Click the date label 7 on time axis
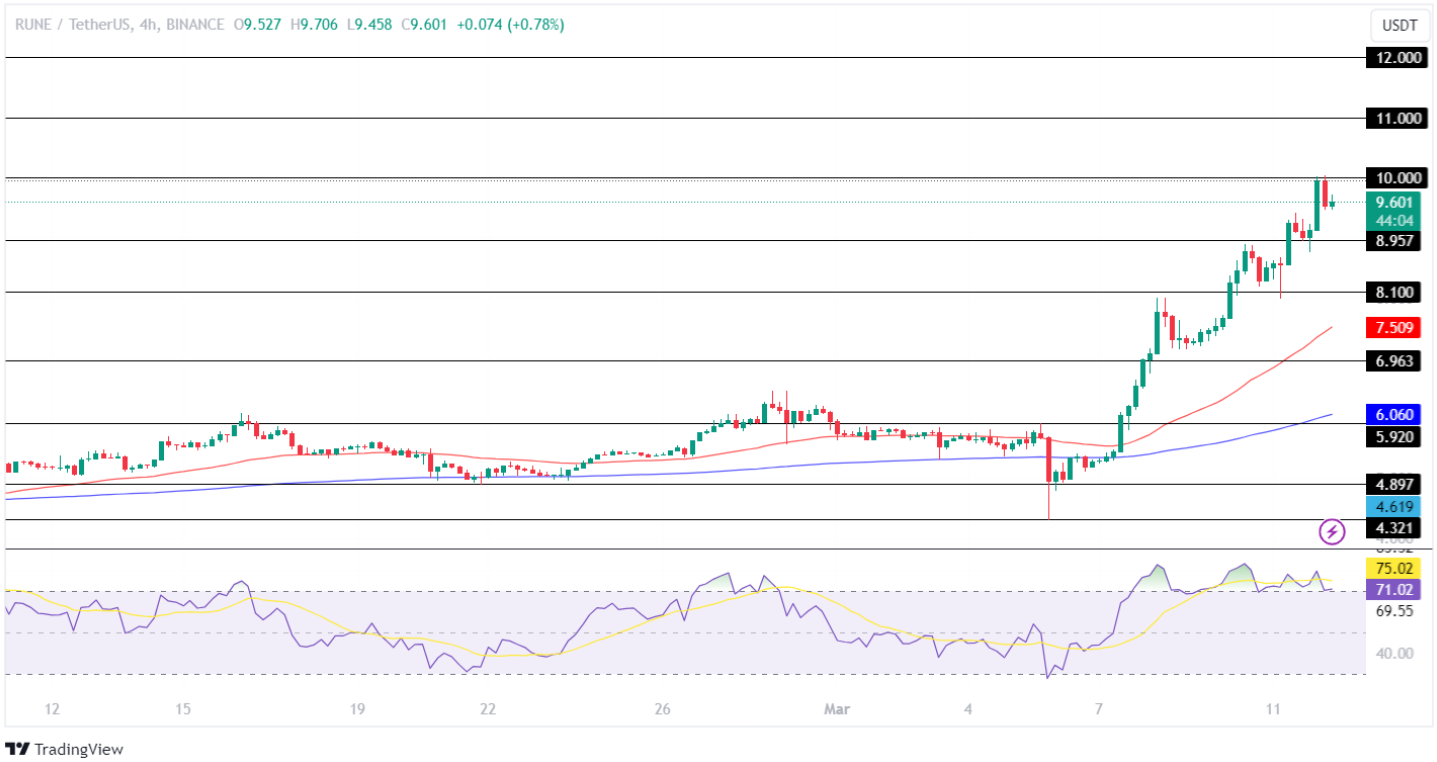Image resolution: width=1437 pixels, height=762 pixels. [x=1098, y=709]
